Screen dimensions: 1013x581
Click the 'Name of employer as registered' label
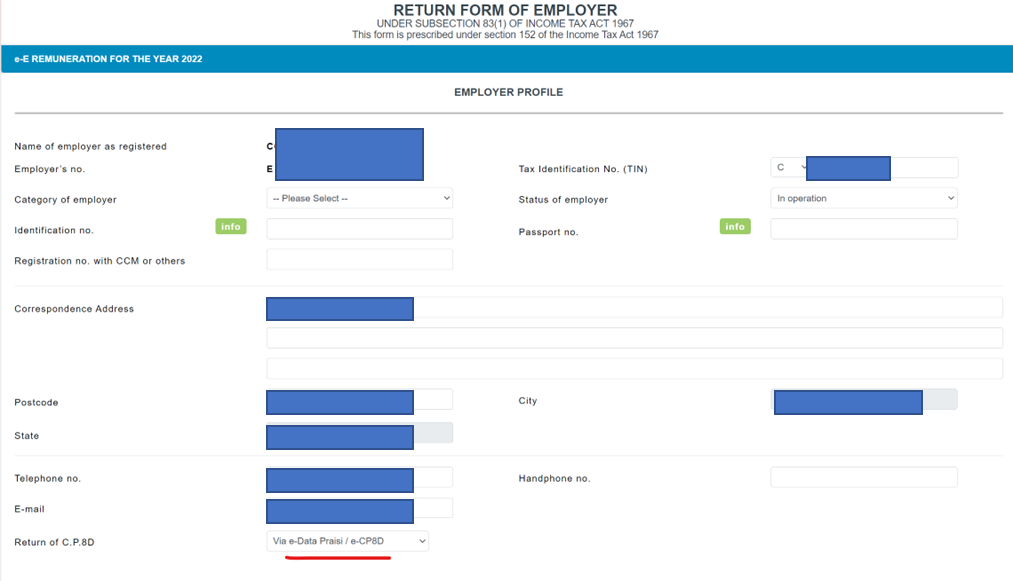point(90,147)
